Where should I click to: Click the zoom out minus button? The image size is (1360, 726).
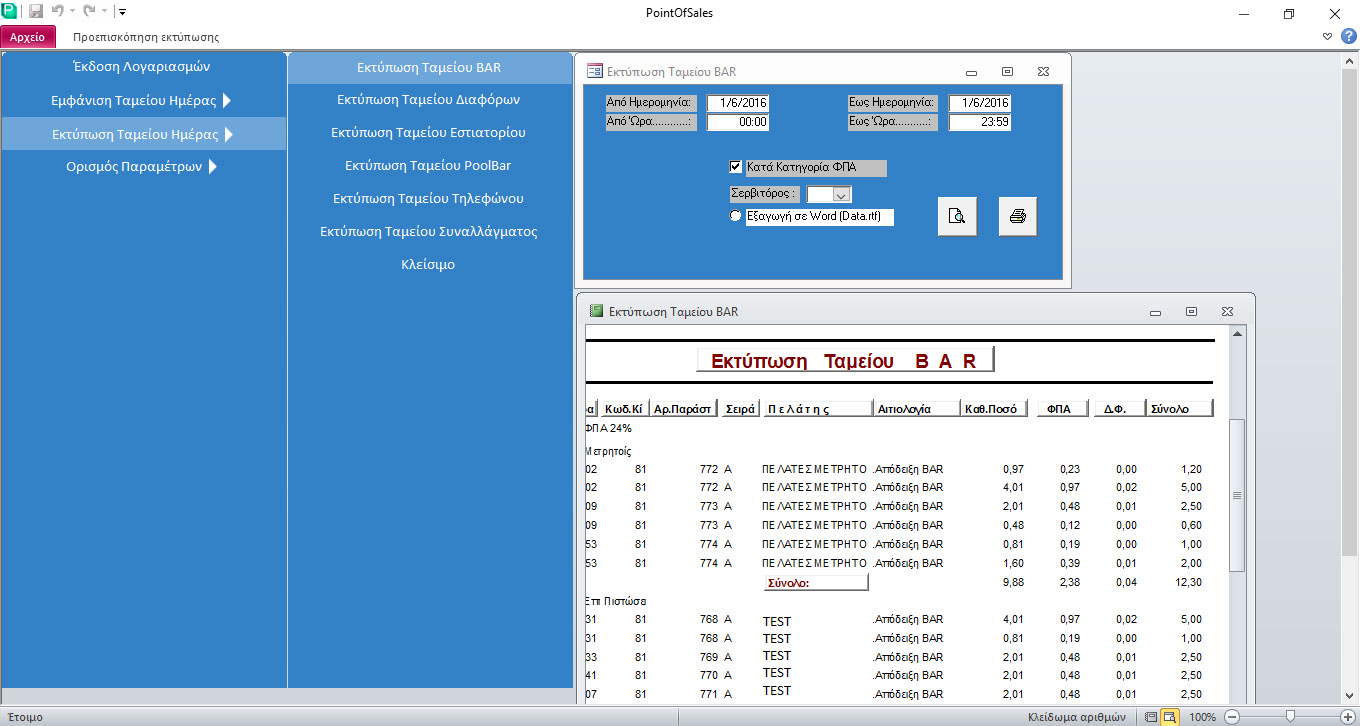tap(1232, 717)
